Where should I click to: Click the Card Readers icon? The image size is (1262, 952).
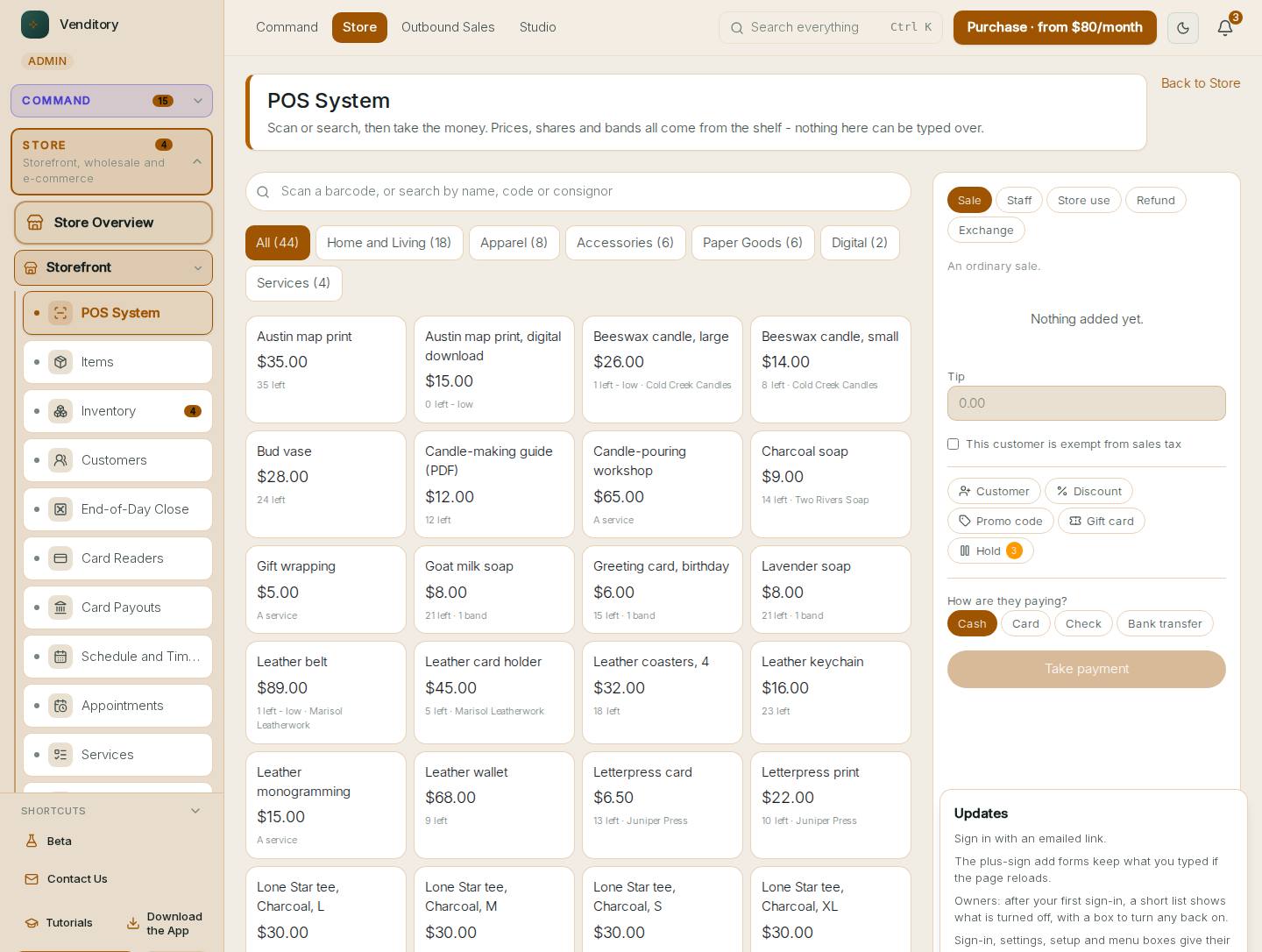pos(60,558)
